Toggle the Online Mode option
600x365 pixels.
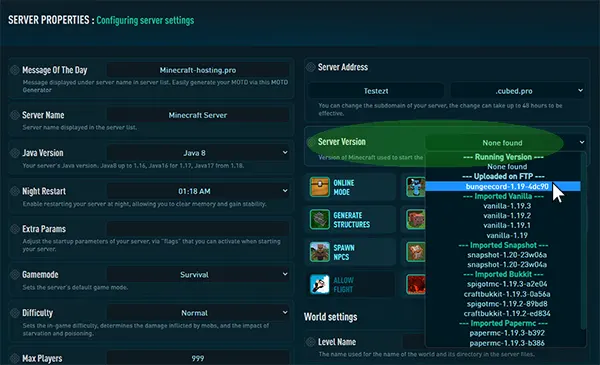(350, 187)
